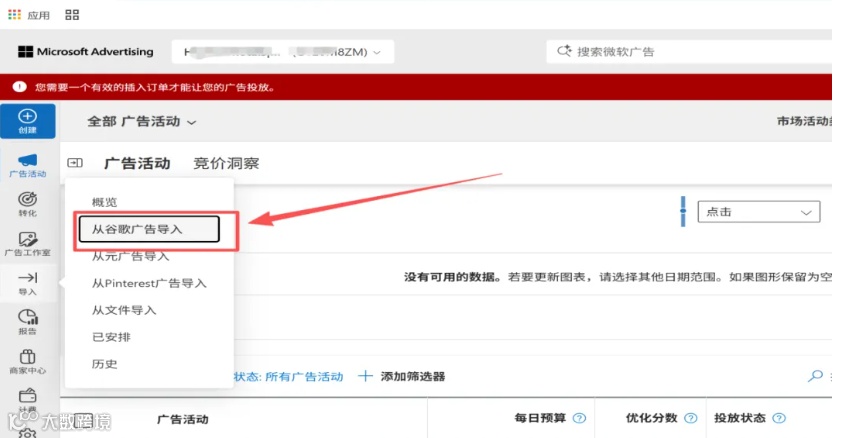Select 概览 in the import menu

click(105, 202)
